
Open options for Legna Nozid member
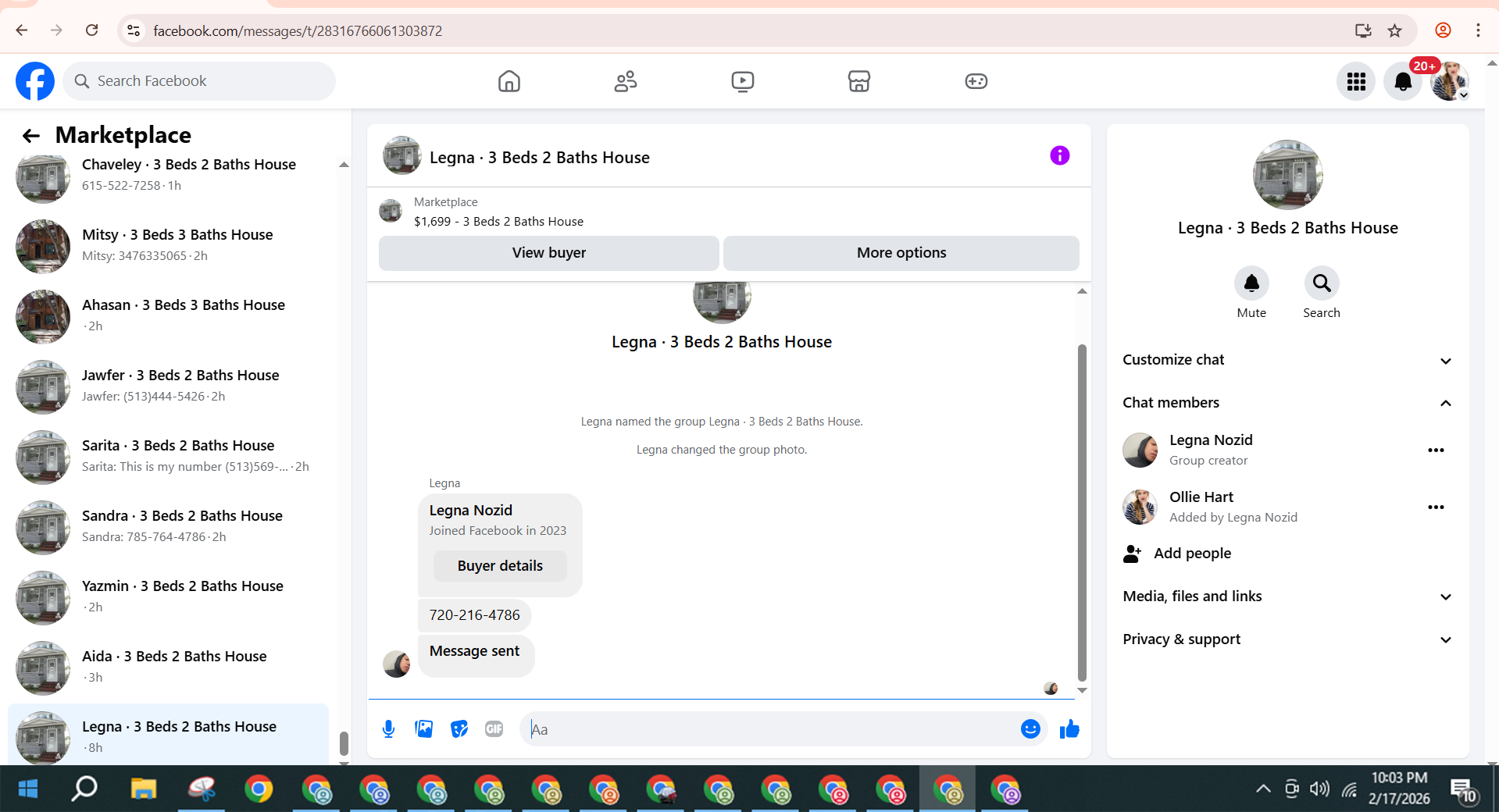[1436, 451]
